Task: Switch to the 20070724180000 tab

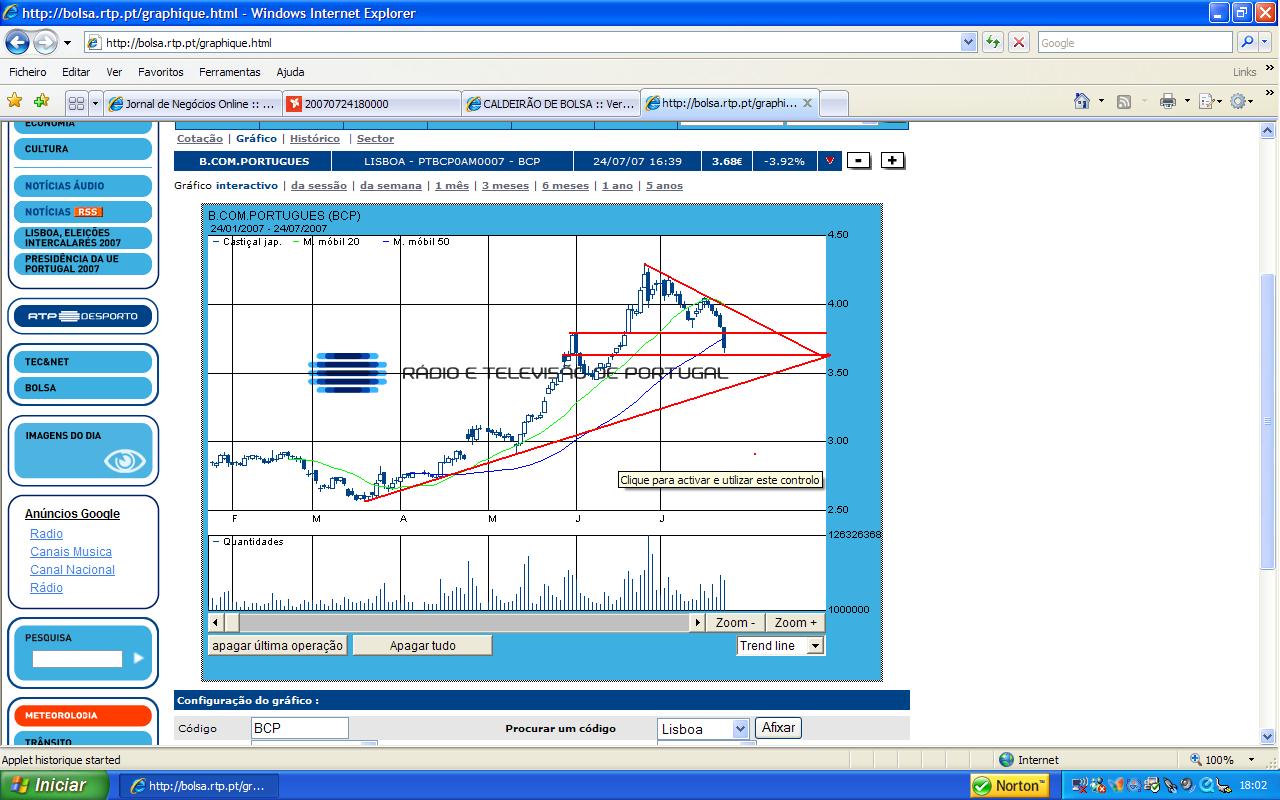Action: coord(371,104)
